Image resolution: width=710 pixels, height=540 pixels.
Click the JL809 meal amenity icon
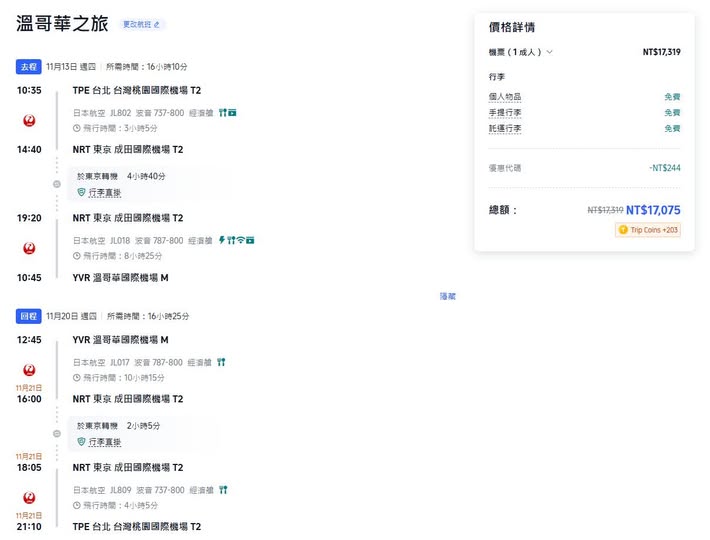223,490
